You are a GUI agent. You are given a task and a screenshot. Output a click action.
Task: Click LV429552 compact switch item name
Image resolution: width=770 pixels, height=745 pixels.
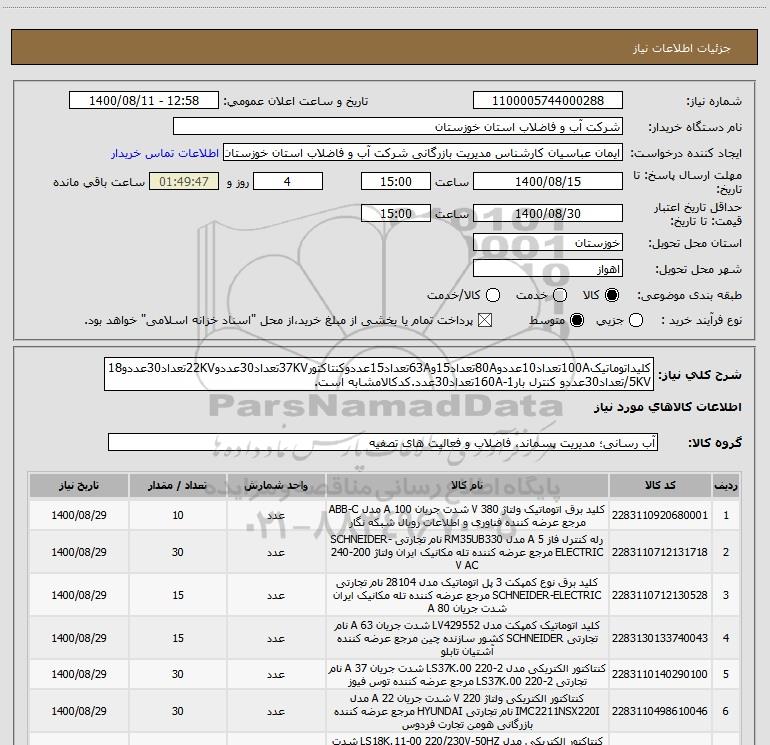tap(467, 638)
